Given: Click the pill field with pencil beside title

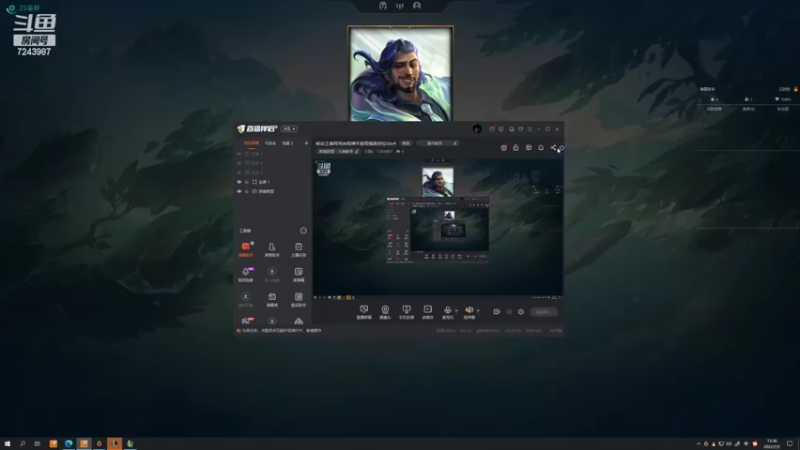Looking at the screenshot, I should pyautogui.click(x=438, y=143).
